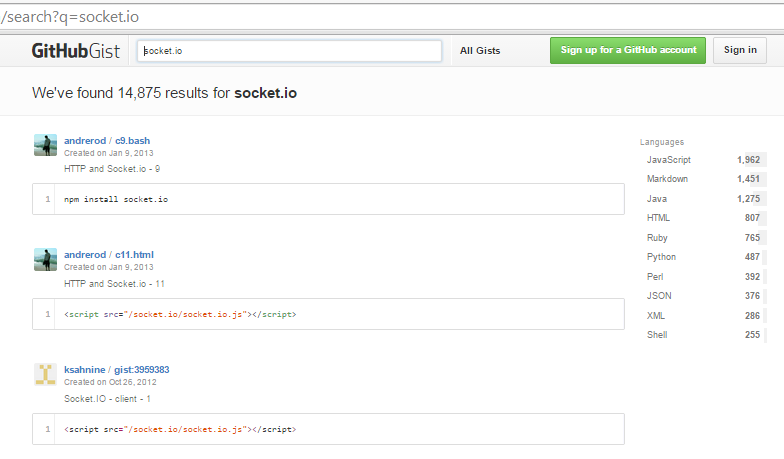
Task: Click the Sign in button
Action: click(x=740, y=50)
